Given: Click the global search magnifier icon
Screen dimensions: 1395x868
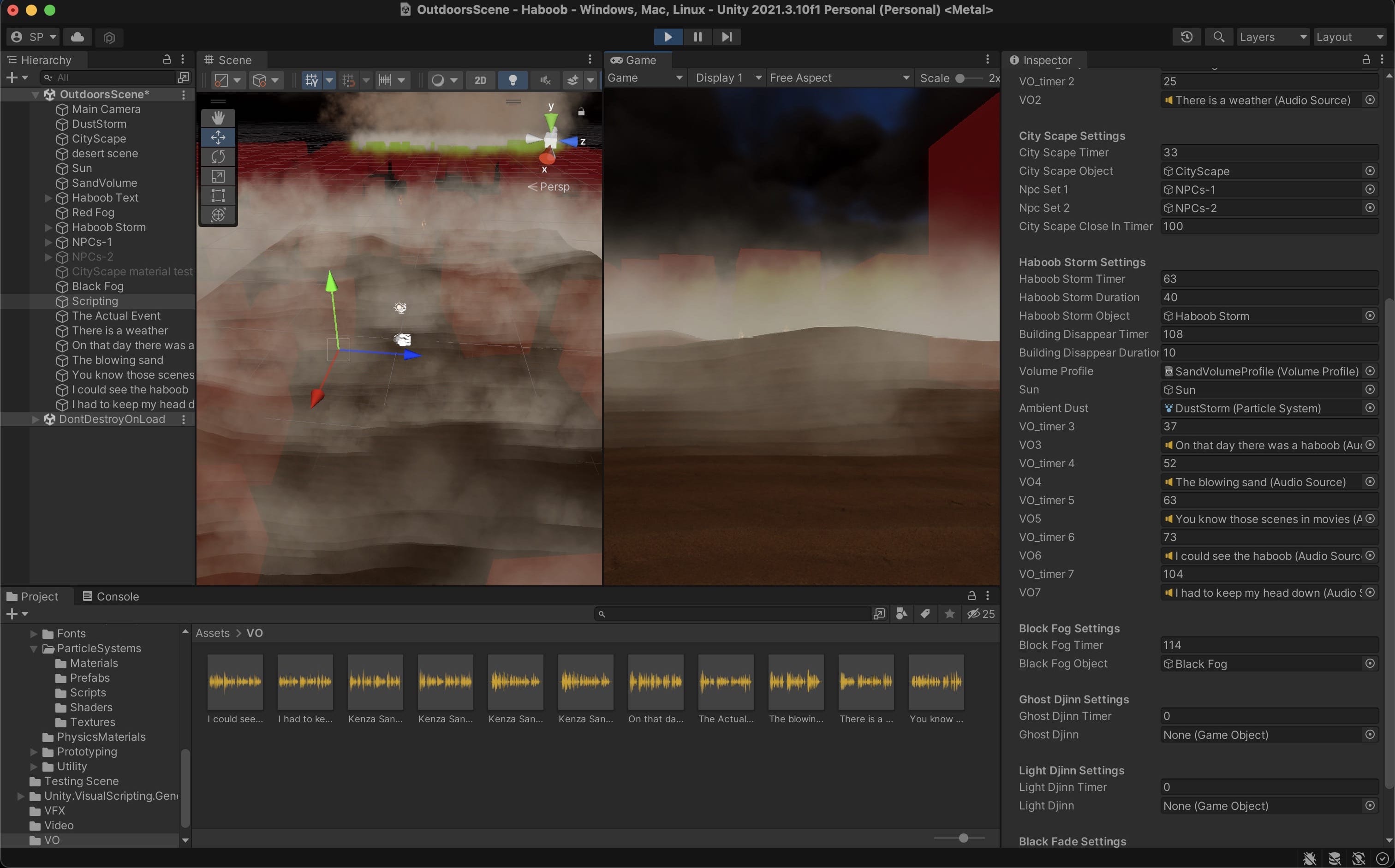Looking at the screenshot, I should click(1218, 37).
